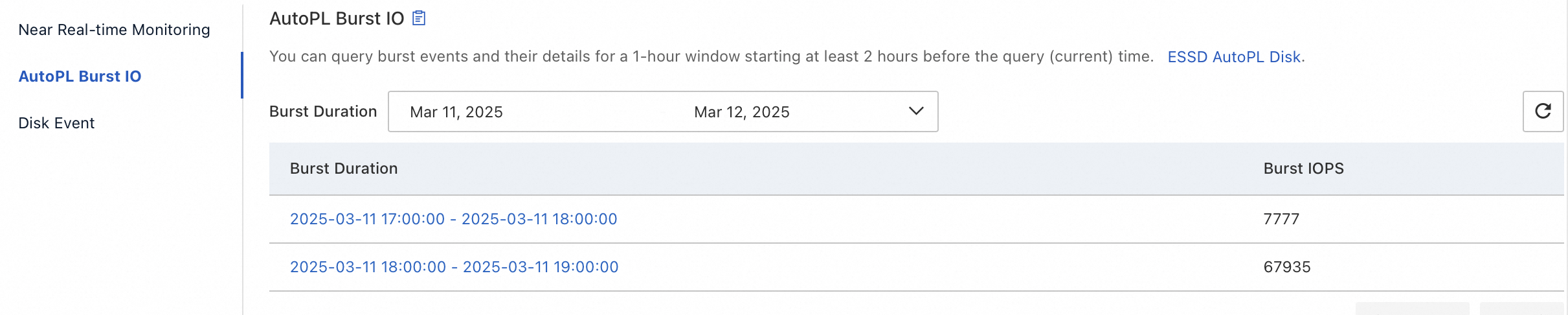Click the left pagination button below the table
The width and height of the screenshot is (1568, 315).
point(1412,309)
